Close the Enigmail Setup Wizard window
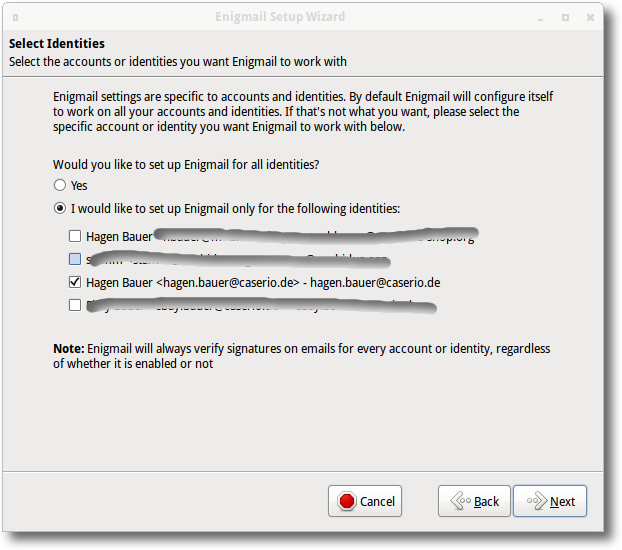The image size is (622, 550). tap(590, 17)
